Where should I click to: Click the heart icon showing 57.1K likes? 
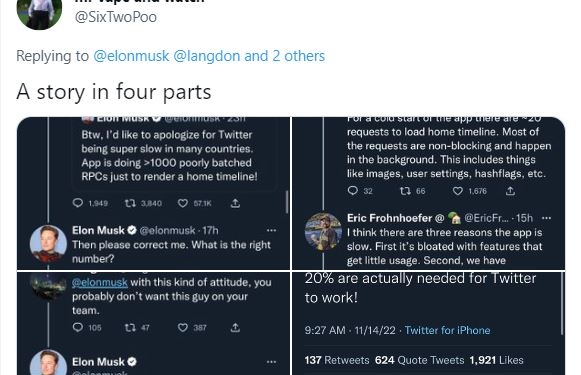pos(183,203)
